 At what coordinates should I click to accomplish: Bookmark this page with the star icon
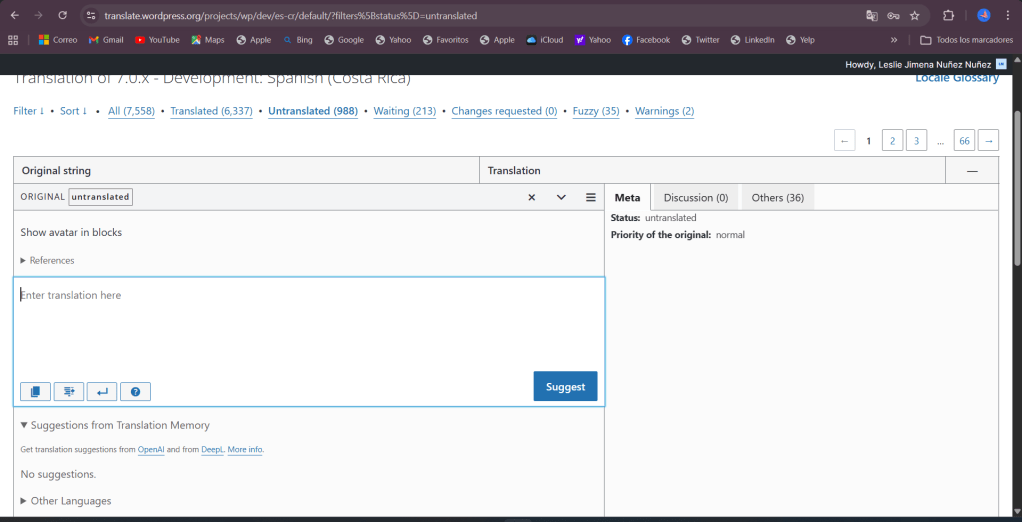coord(914,16)
